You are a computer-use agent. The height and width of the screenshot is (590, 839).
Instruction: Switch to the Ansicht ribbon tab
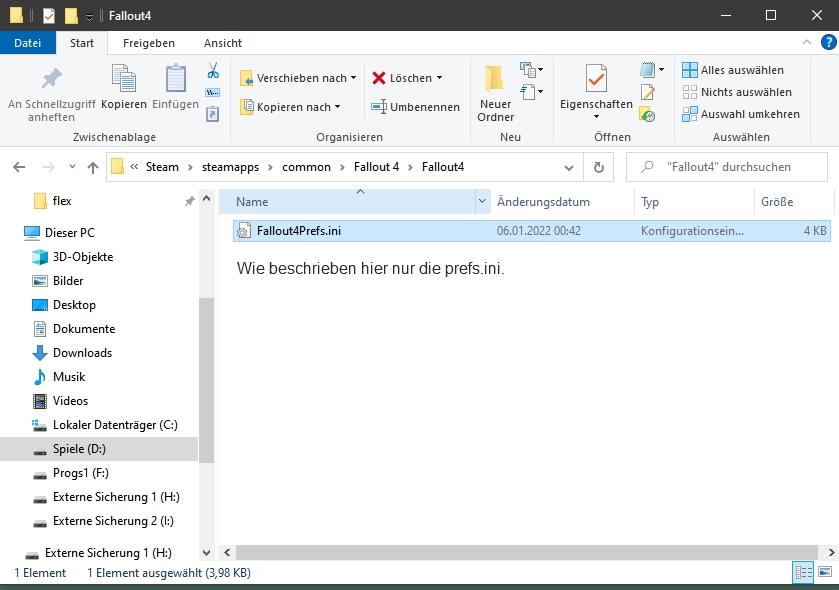(223, 43)
